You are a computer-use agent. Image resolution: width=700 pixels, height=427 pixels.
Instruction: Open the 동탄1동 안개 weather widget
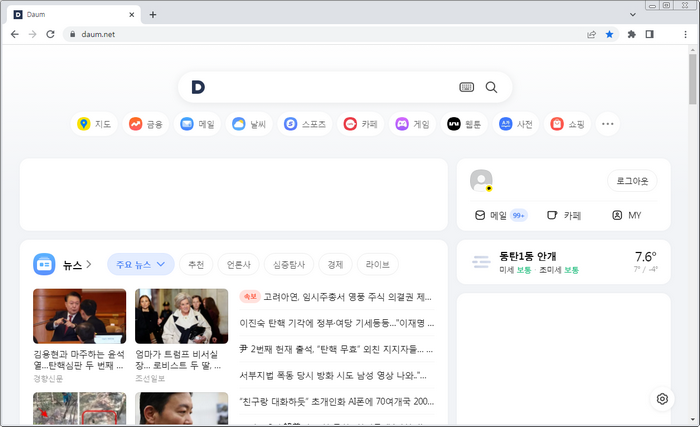tap(563, 262)
